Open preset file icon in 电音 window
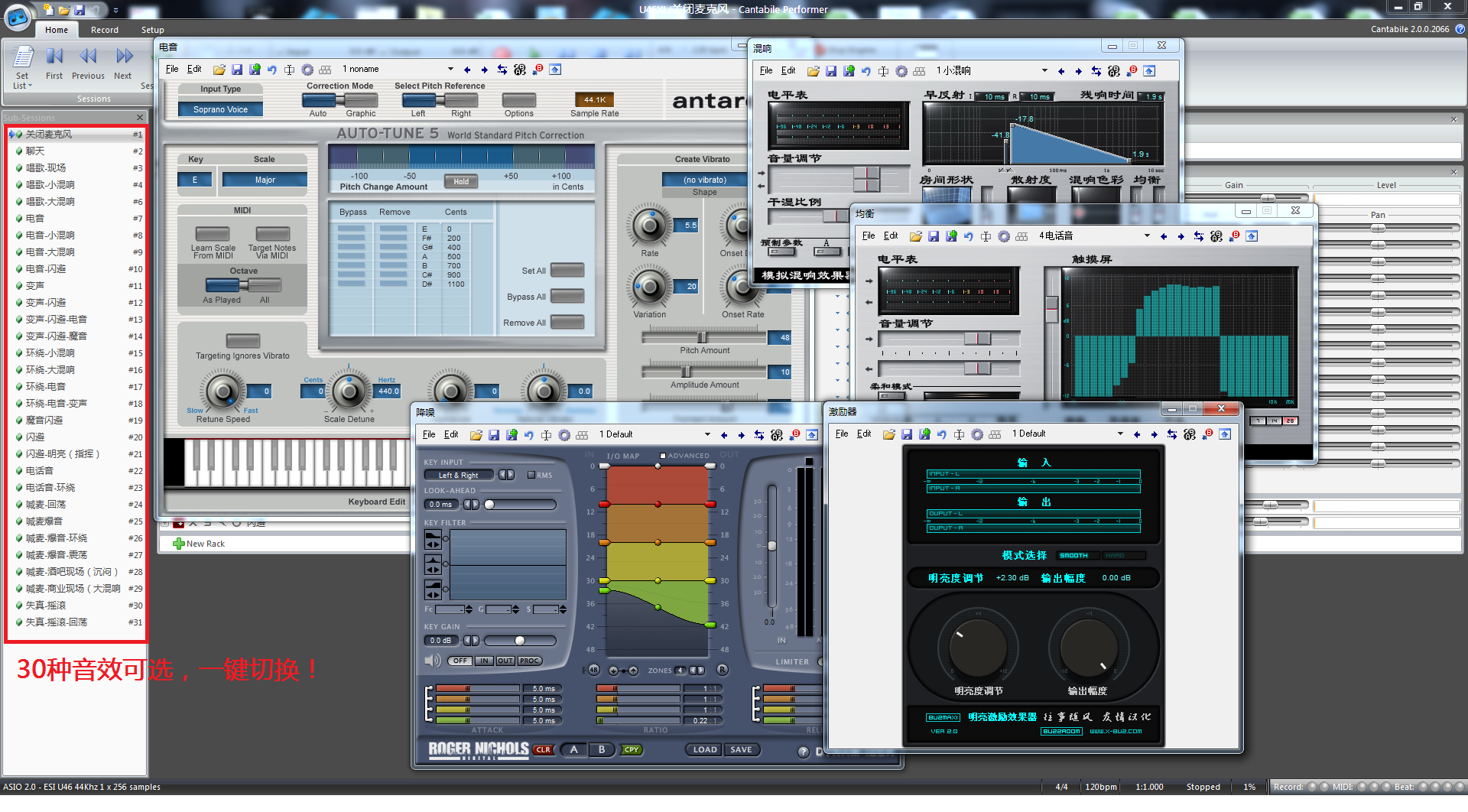 (219, 70)
